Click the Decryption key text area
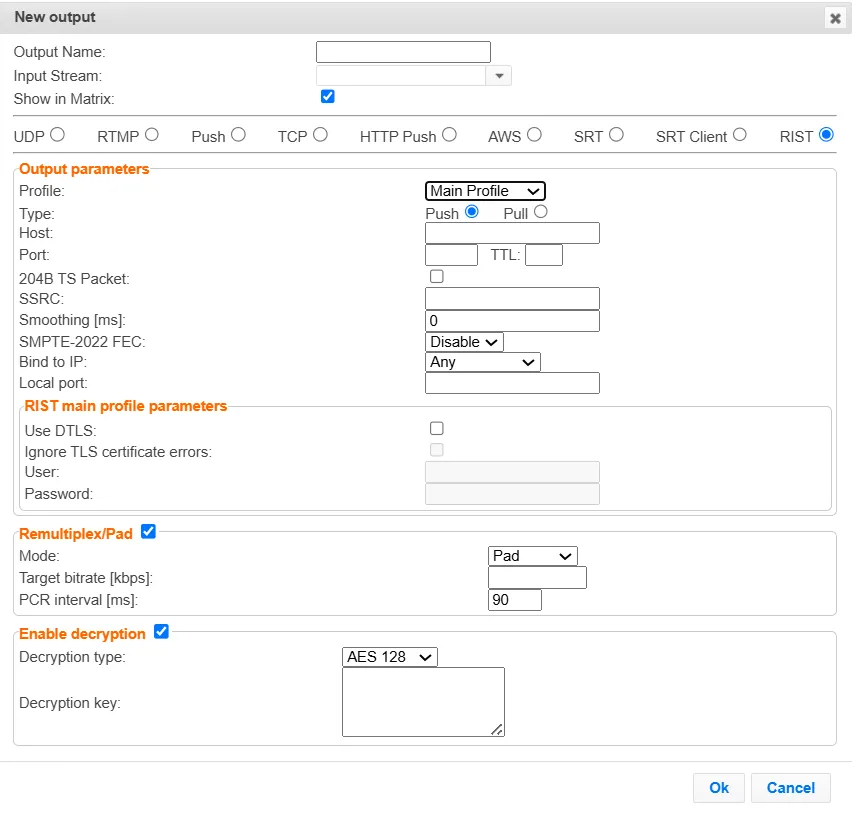The width and height of the screenshot is (854, 816). pyautogui.click(x=423, y=702)
